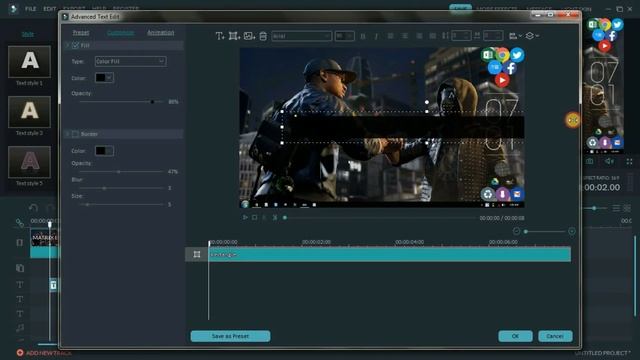Click the text clip on the main timeline
This screenshot has height=360, width=640.
pos(53,285)
